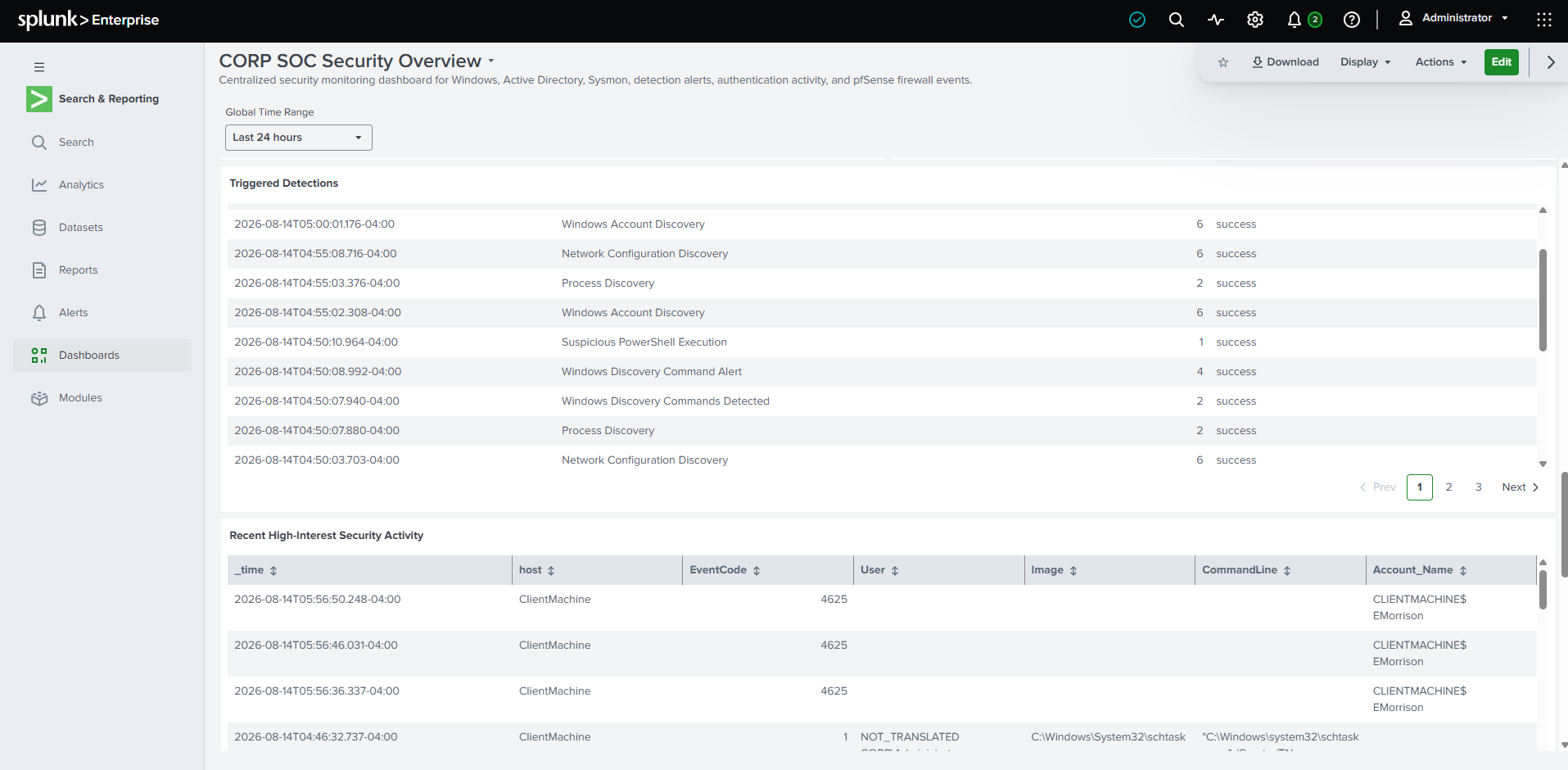Click the green Edit button

coord(1502,62)
